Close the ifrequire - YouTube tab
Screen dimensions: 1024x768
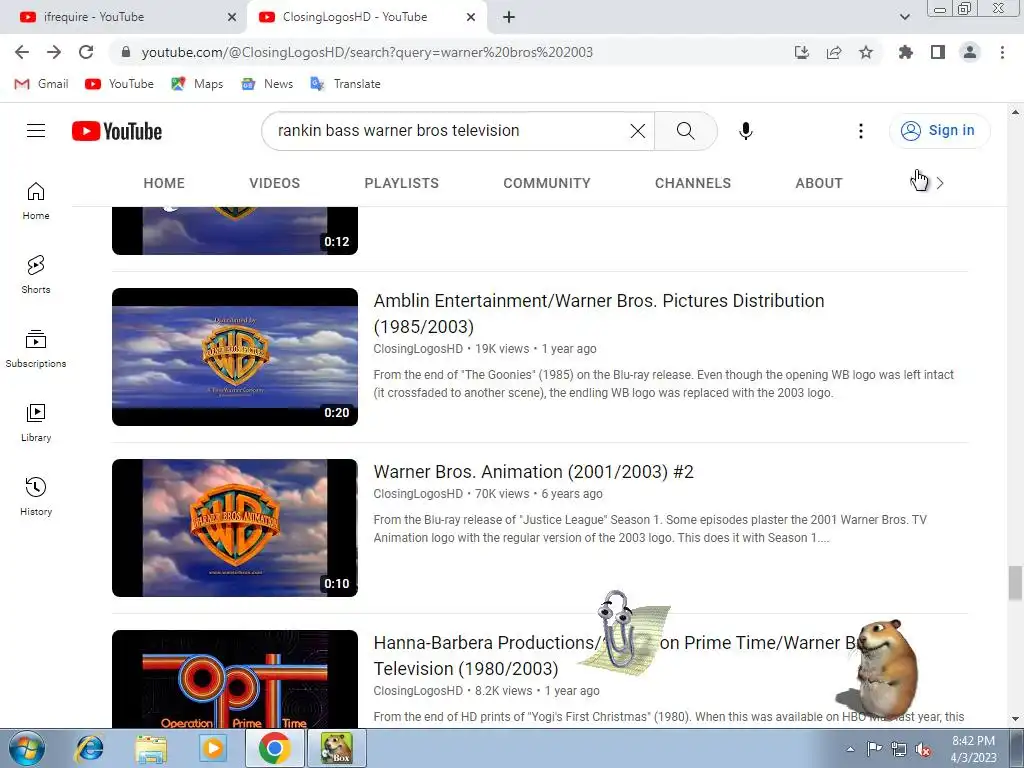(x=232, y=17)
